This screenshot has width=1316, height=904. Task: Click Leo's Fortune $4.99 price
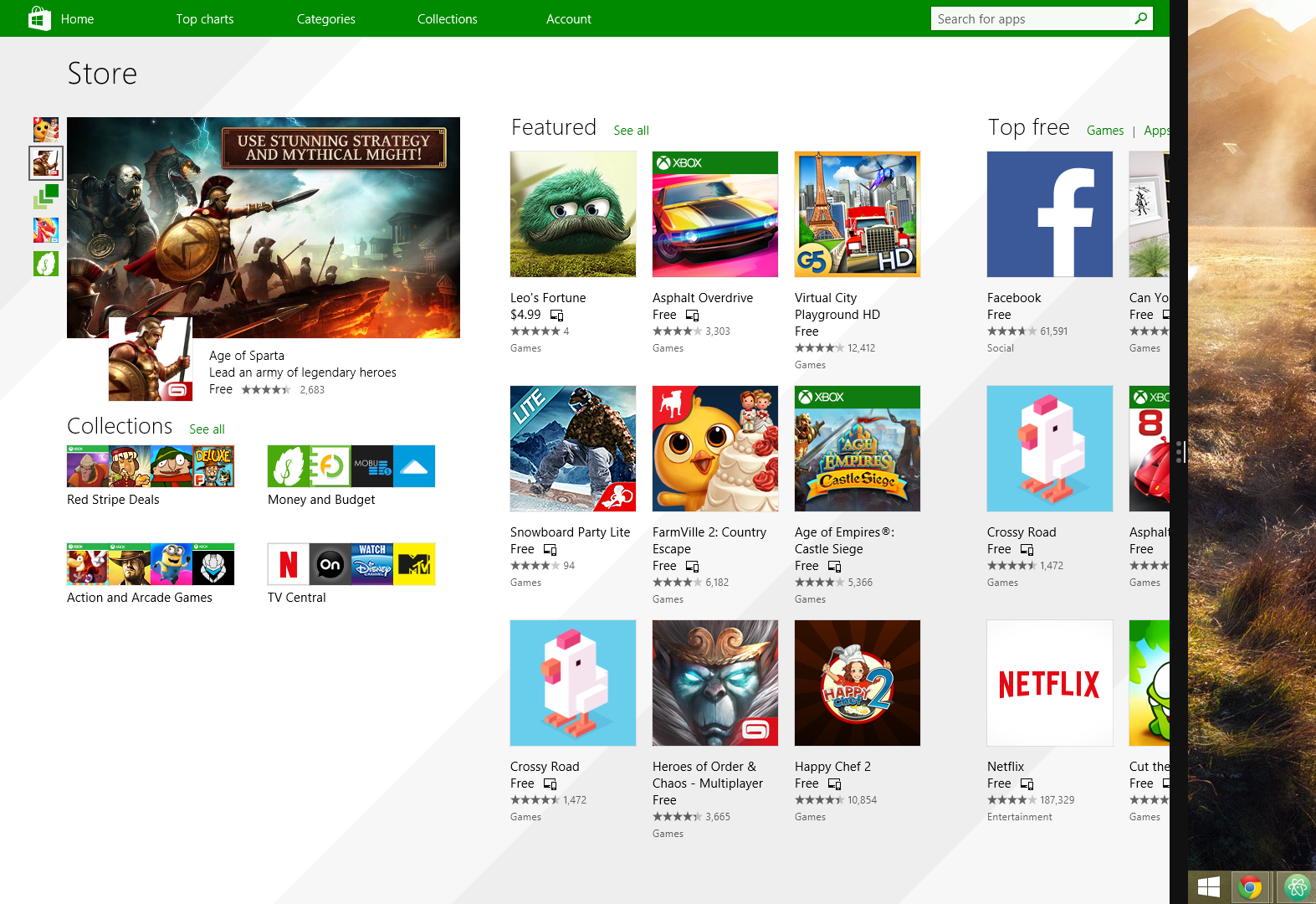(x=525, y=315)
